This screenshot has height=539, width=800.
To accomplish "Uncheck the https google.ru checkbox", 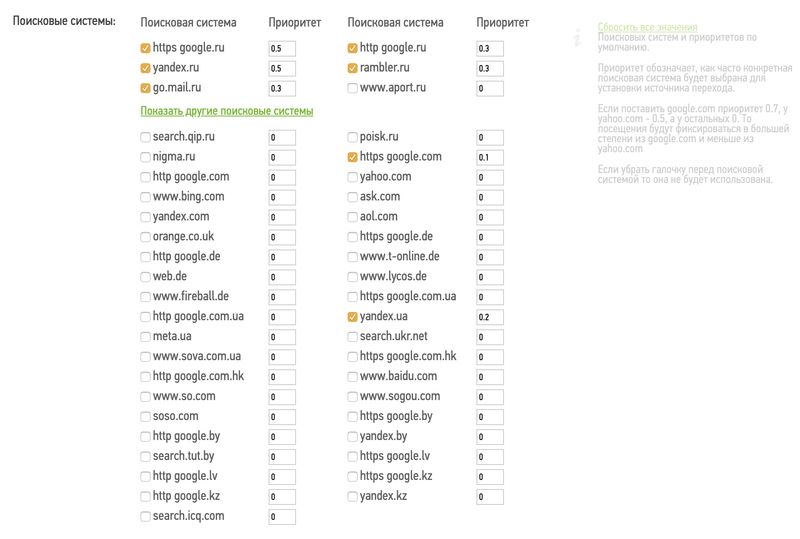I will tap(146, 48).
